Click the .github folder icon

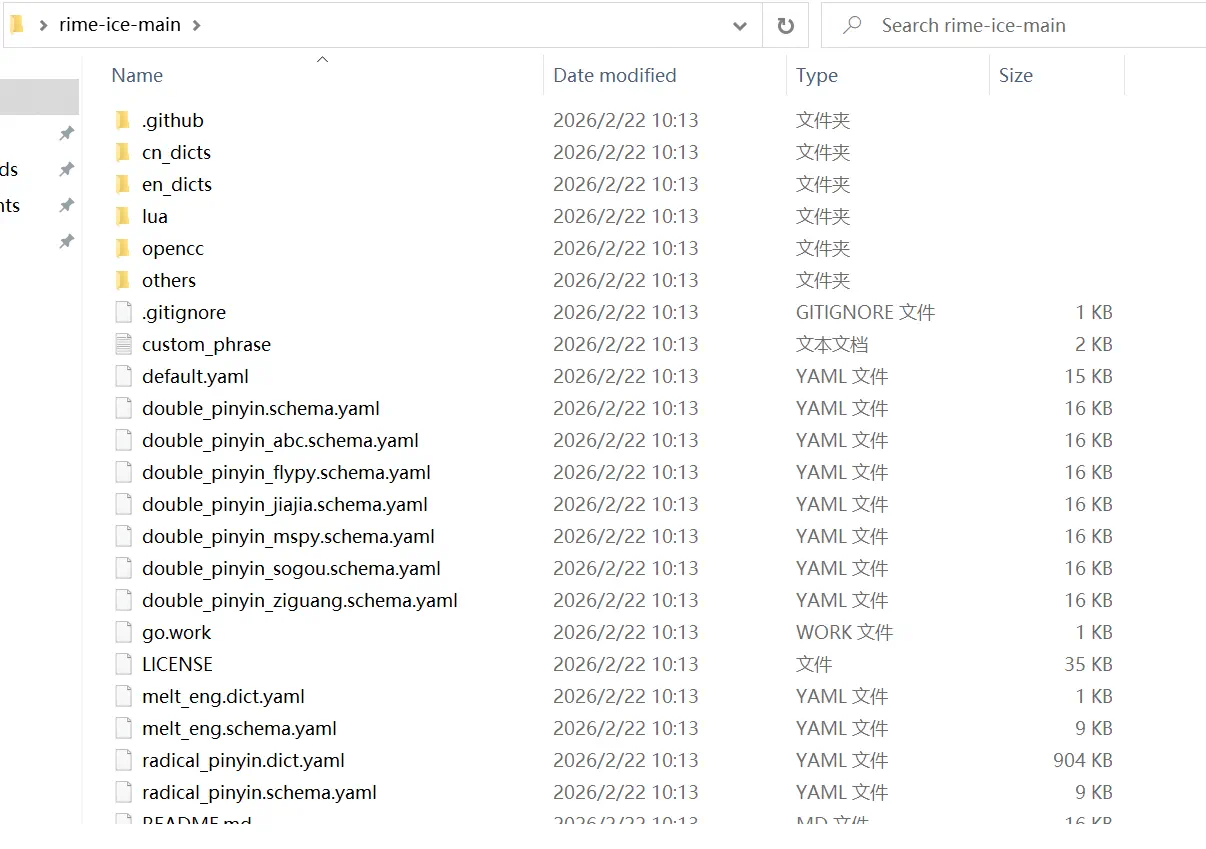123,121
